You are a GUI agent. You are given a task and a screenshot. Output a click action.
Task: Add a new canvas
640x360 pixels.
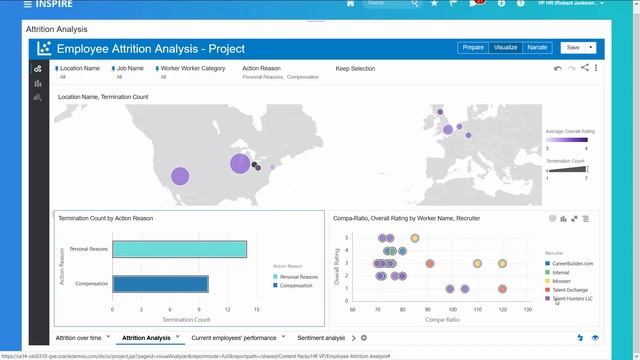pyautogui.click(x=364, y=338)
